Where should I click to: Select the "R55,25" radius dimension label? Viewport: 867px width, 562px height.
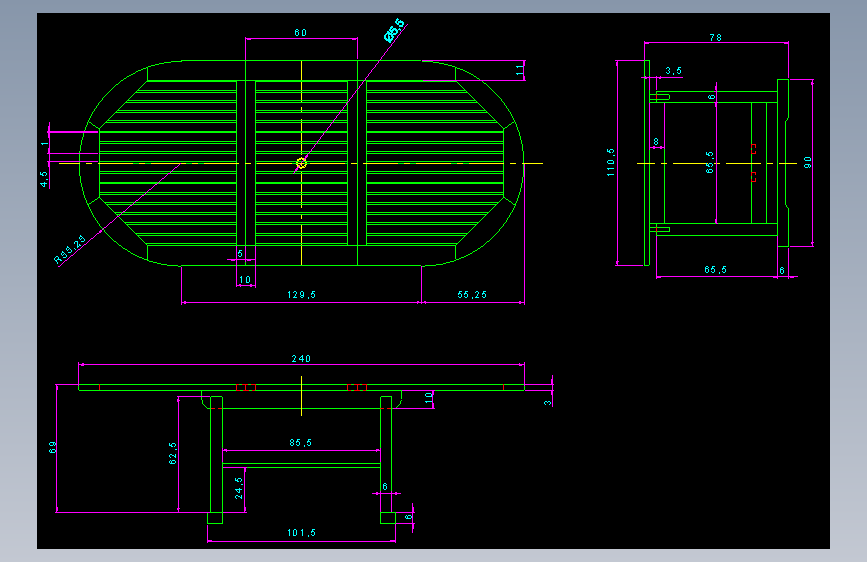pos(70,249)
